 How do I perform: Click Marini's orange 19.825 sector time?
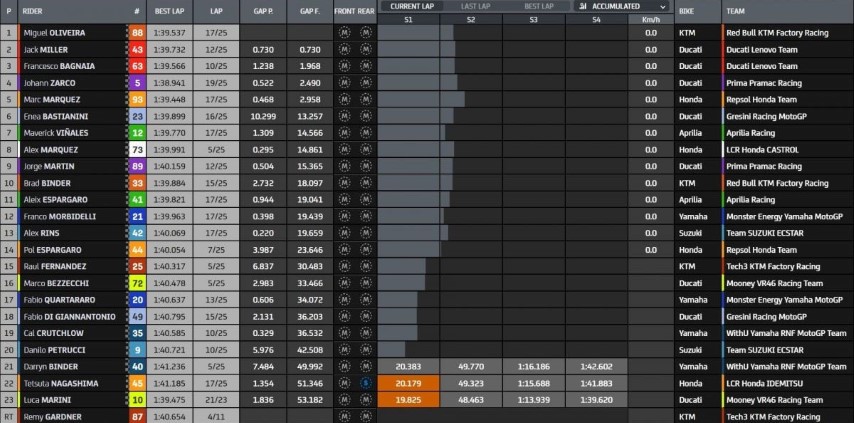pos(408,399)
